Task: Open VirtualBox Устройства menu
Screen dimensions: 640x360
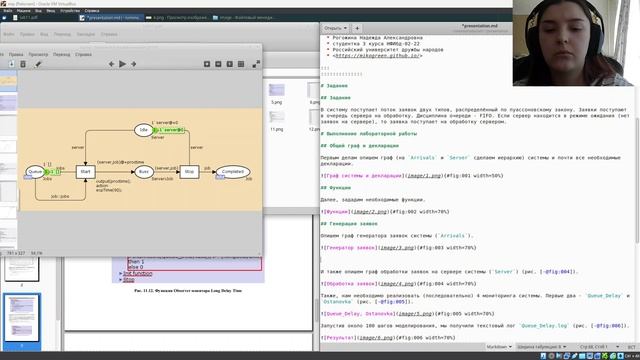Action: [70, 11]
